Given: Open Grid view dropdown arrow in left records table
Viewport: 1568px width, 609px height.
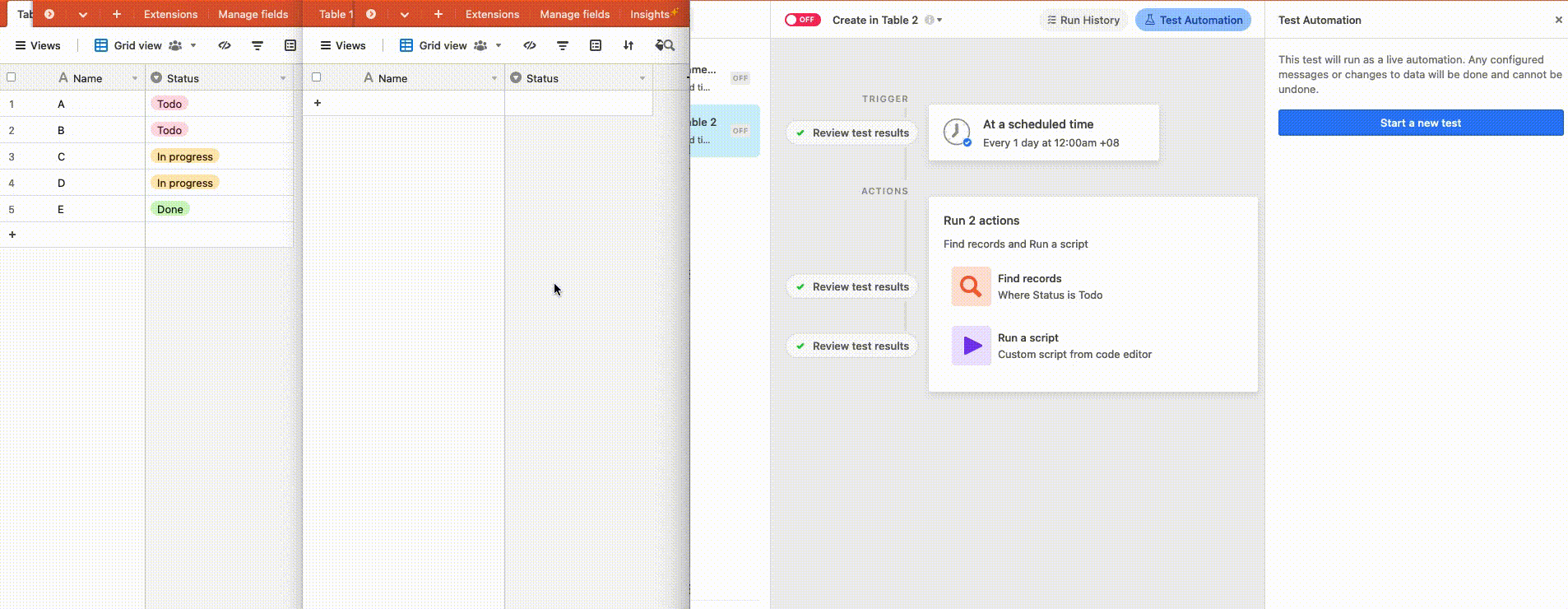Looking at the screenshot, I should pyautogui.click(x=193, y=45).
